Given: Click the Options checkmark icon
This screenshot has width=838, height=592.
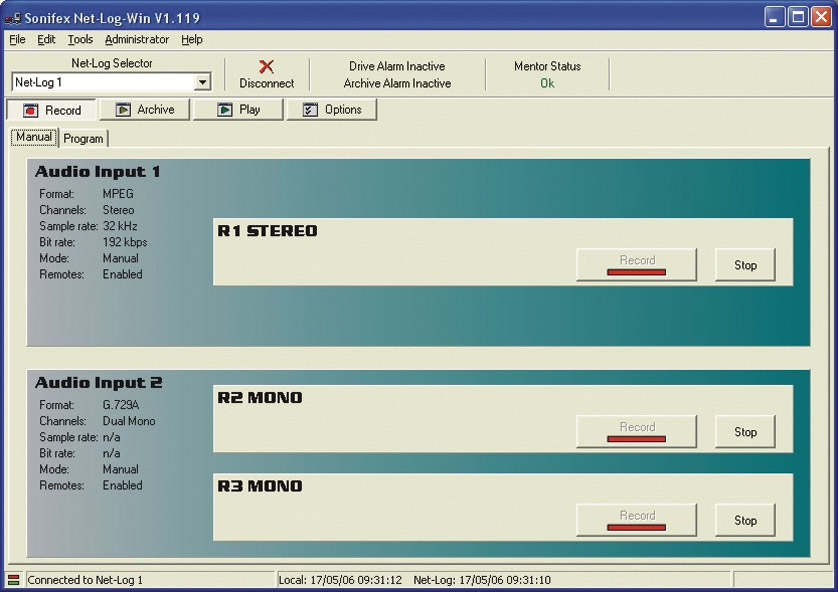Looking at the screenshot, I should coord(309,110).
